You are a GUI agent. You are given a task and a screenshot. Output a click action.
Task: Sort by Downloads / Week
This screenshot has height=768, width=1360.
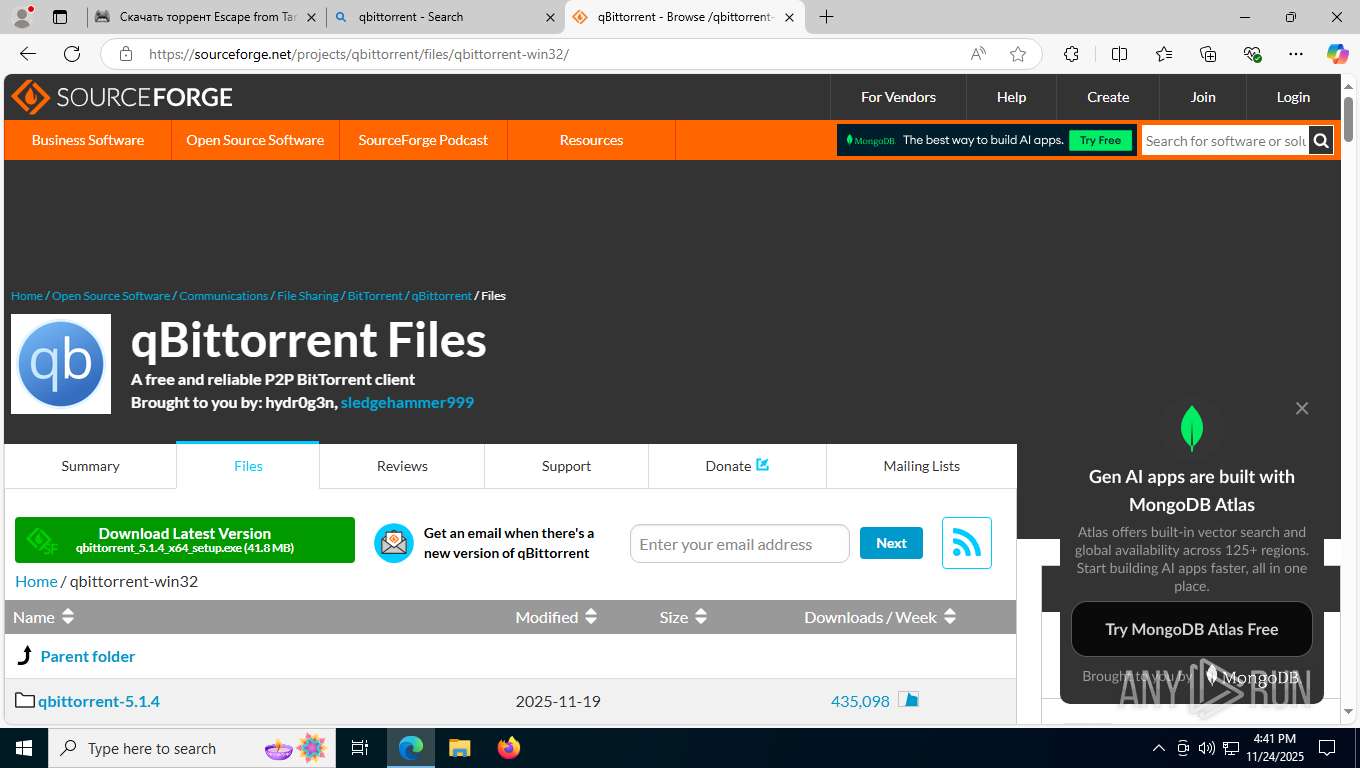(880, 617)
